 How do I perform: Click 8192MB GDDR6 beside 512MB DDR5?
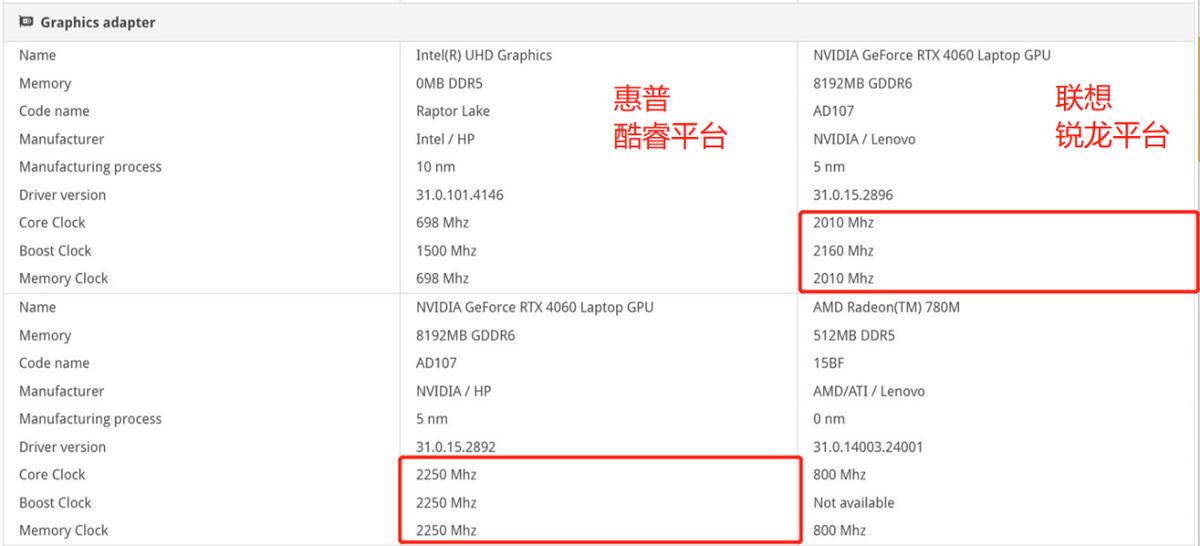coord(465,335)
